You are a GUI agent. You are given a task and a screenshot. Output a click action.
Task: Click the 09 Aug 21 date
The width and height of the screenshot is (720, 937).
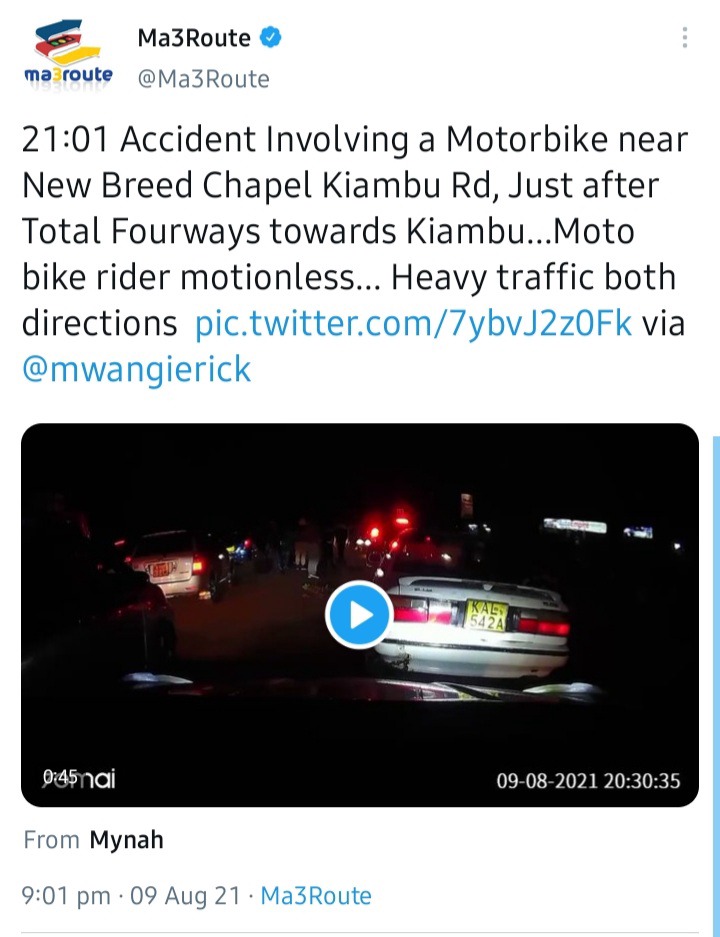(x=185, y=896)
